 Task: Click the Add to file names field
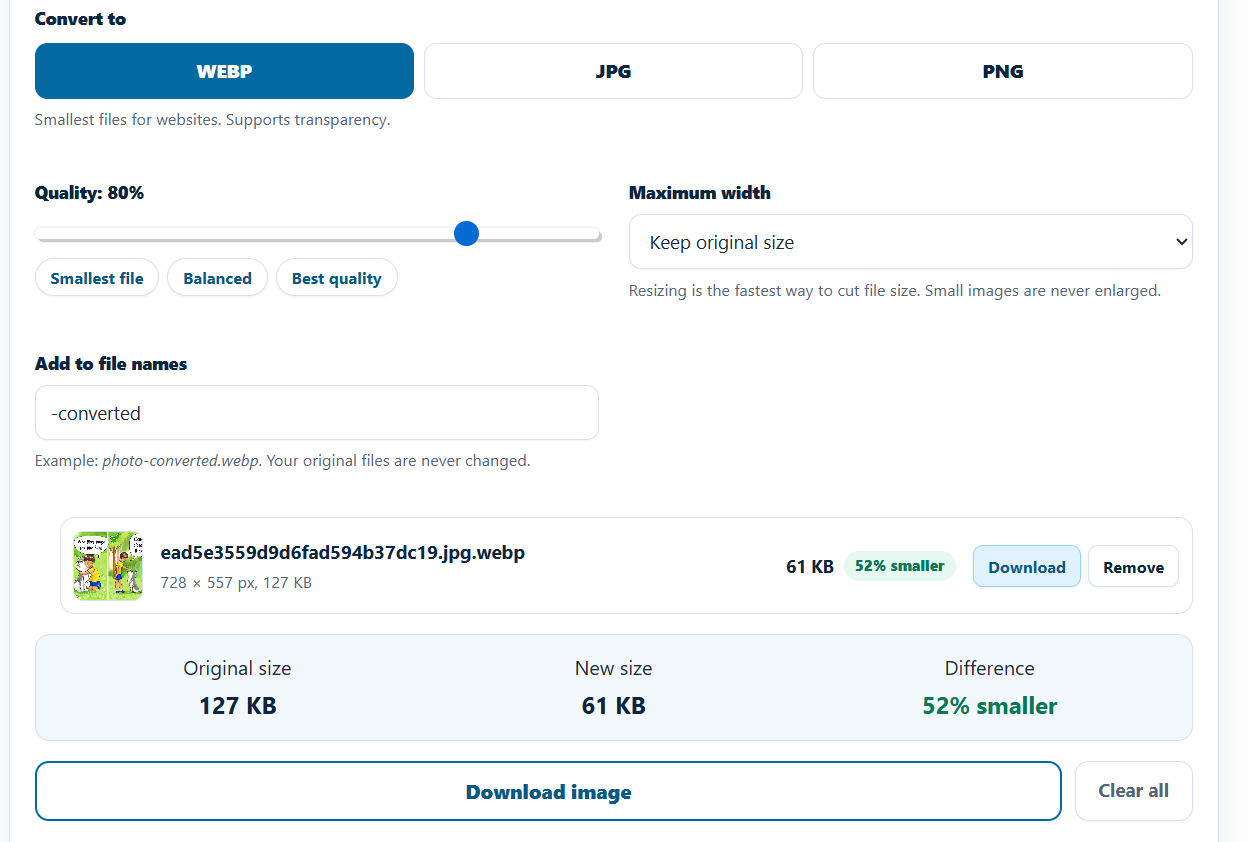coord(317,413)
